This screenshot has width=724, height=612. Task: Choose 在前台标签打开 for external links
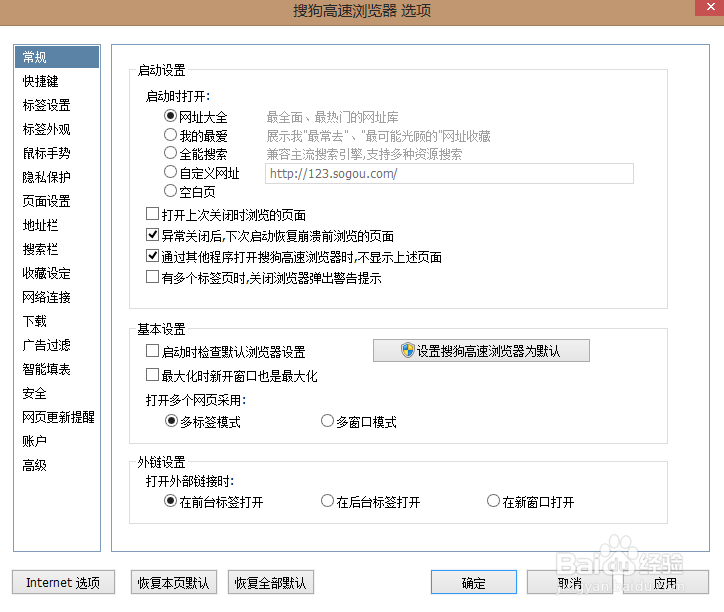[170, 501]
